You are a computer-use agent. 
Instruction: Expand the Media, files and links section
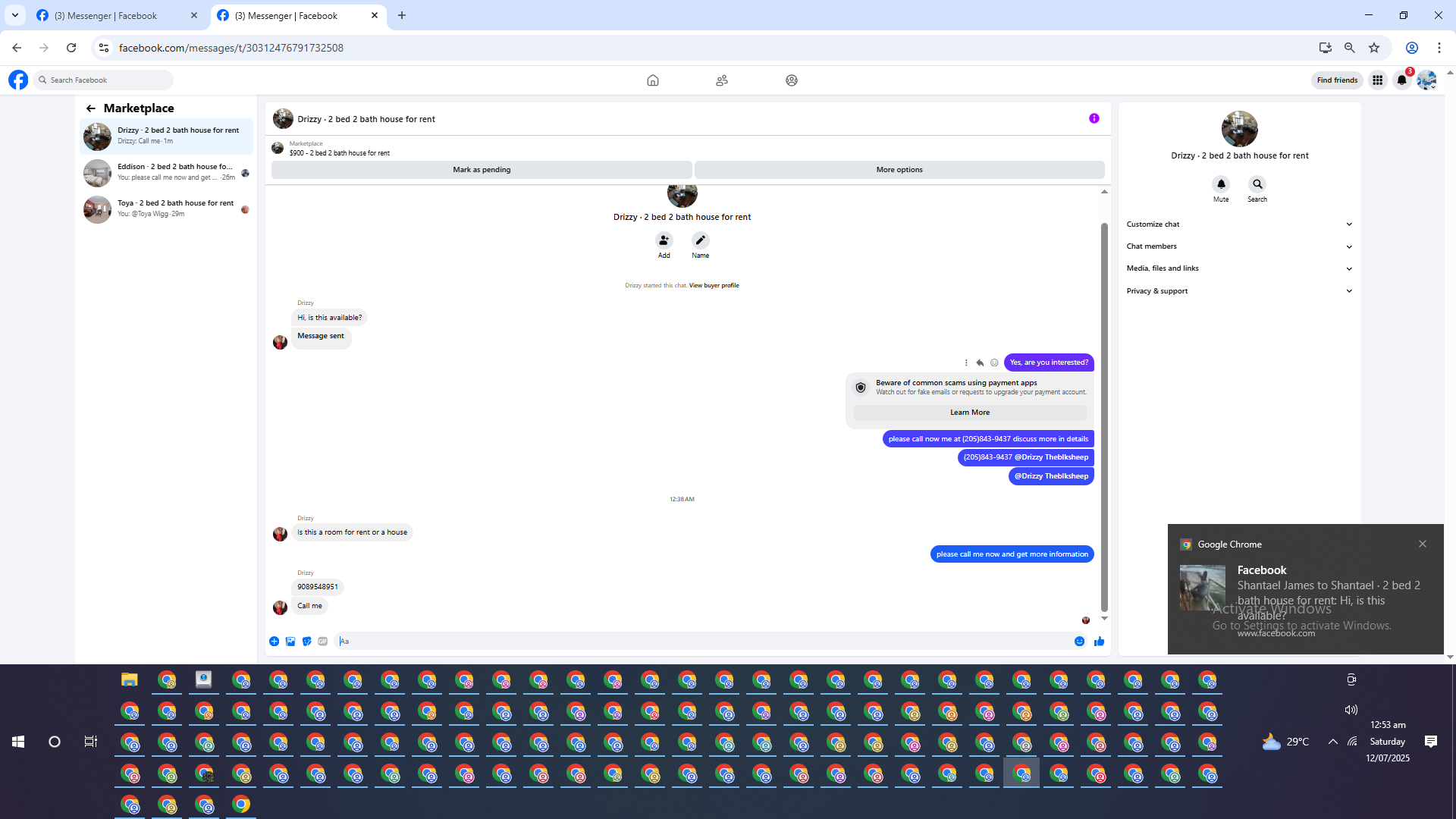click(x=1239, y=268)
